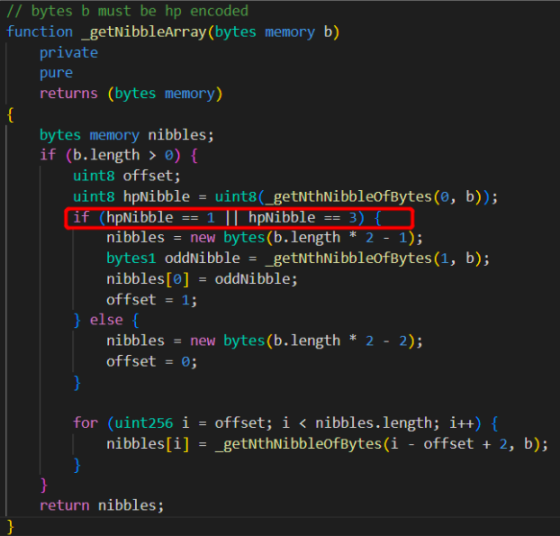This screenshot has width=560, height=536.
Task: Click 'nibbles[i]' in the loop body
Action: coord(148,444)
